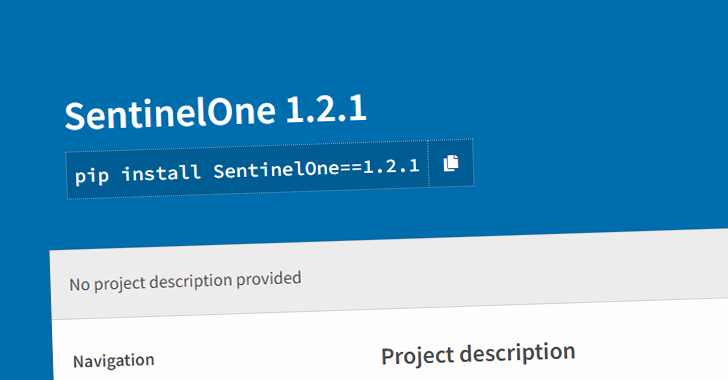Viewport: 728px width, 380px height.
Task: Copy the pip command to the clipboard
Action: point(451,163)
